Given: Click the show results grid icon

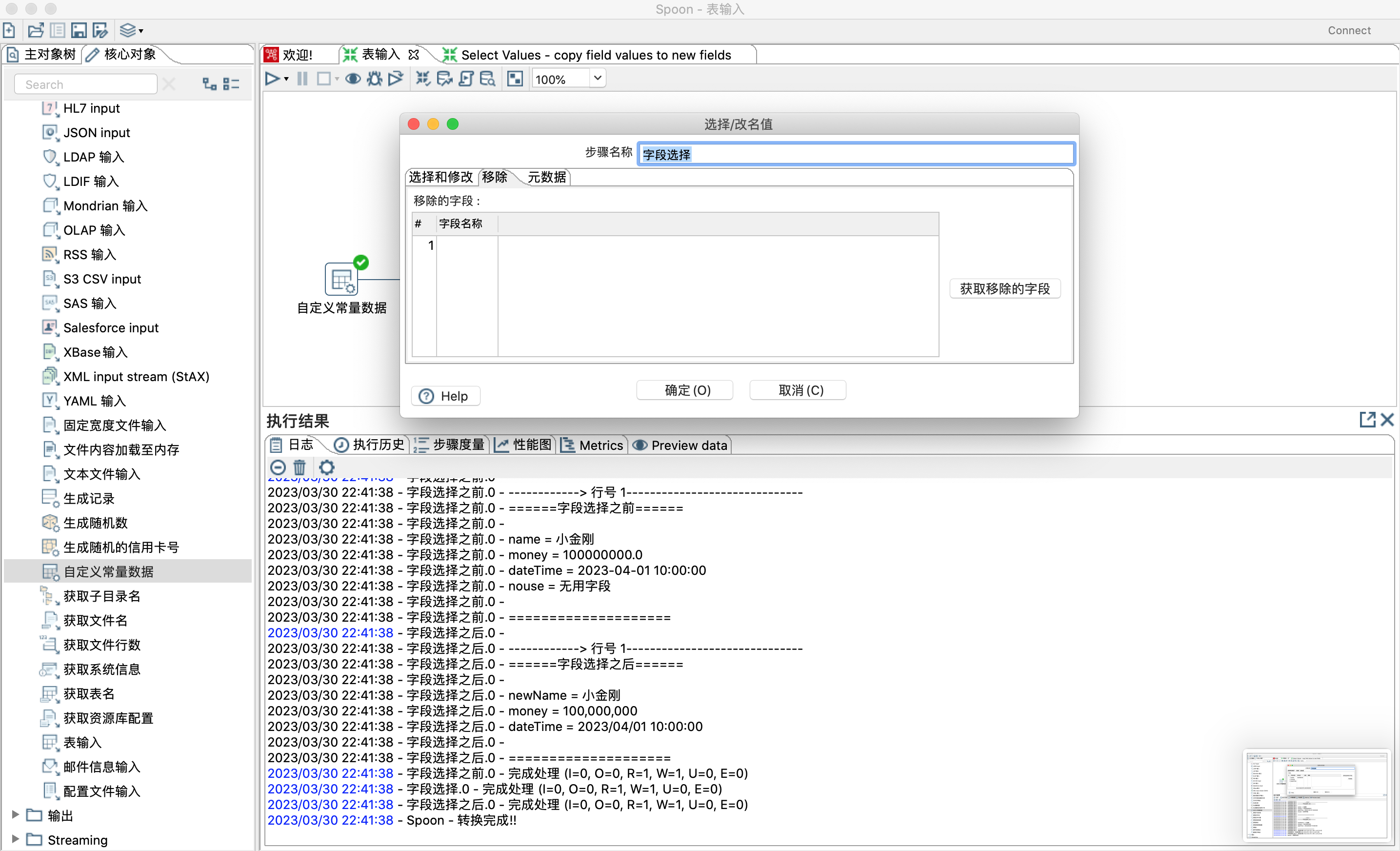Looking at the screenshot, I should 515,79.
